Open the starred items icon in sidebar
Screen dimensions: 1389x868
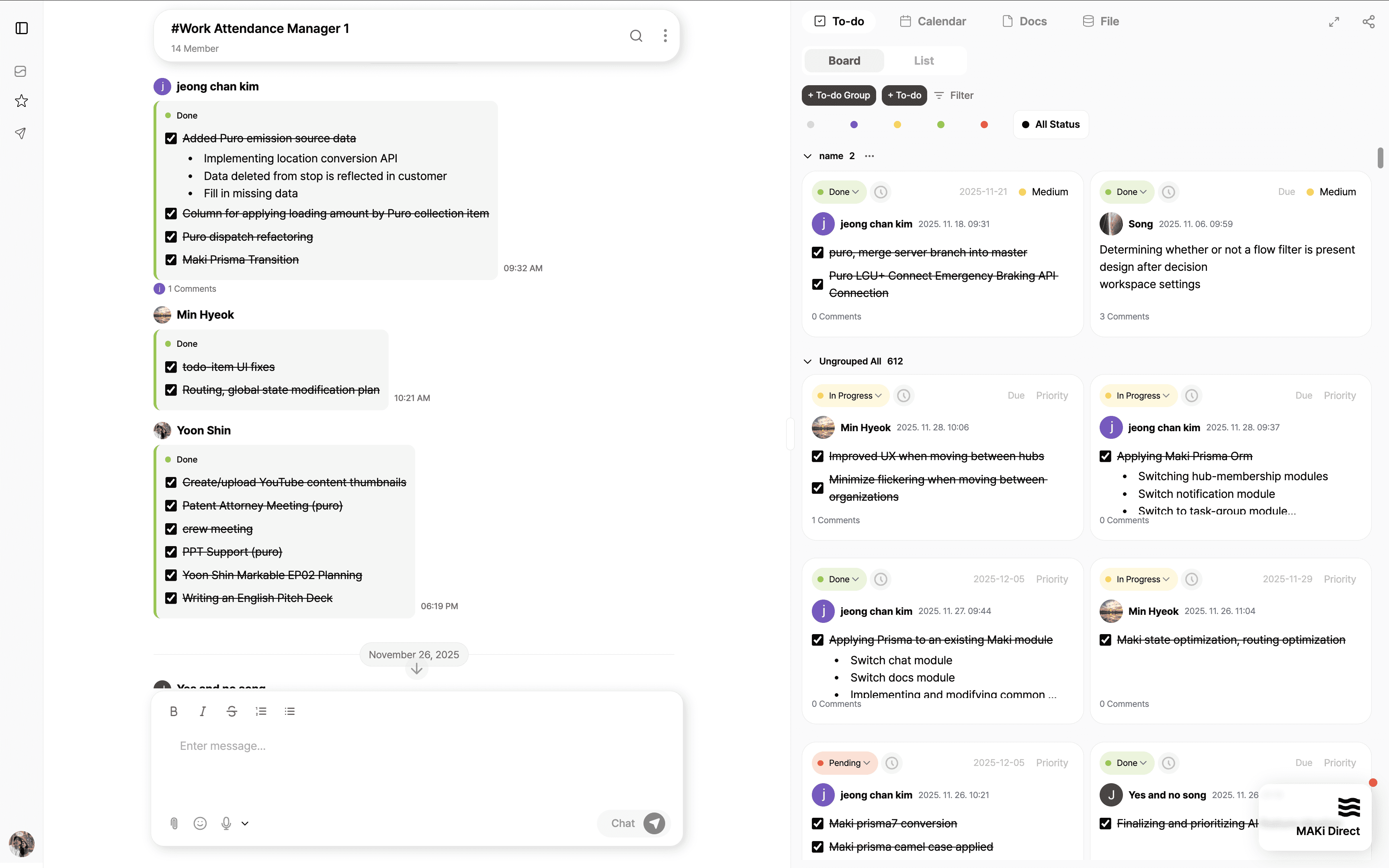(x=21, y=101)
